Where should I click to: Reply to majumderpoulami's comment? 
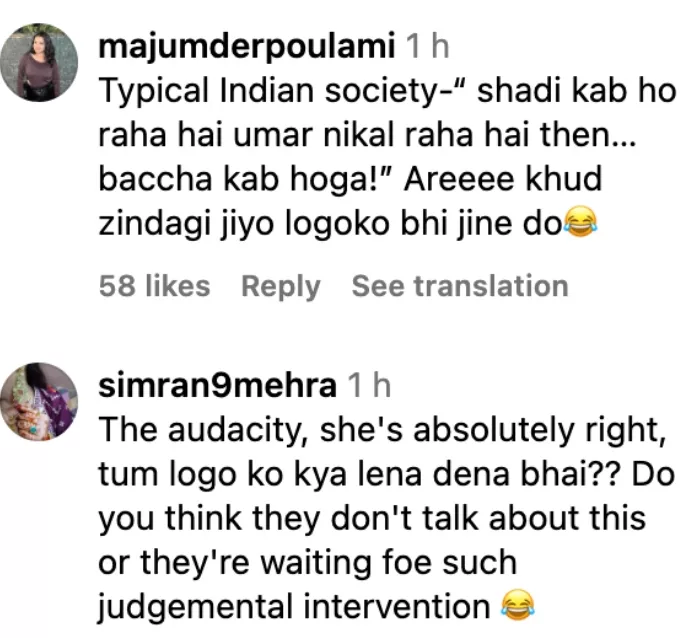(x=280, y=286)
